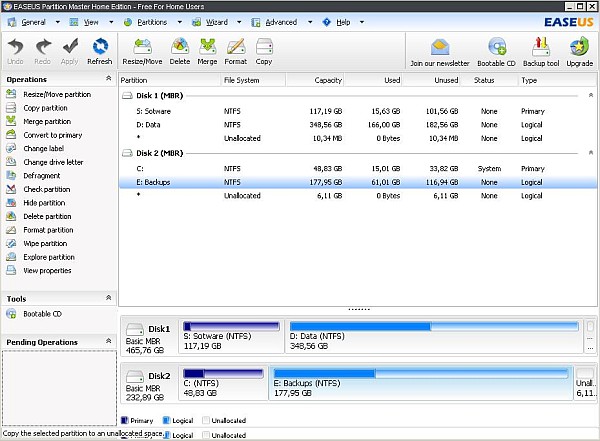Click the Copy toolbar icon
This screenshot has width=600, height=441.
point(264,51)
